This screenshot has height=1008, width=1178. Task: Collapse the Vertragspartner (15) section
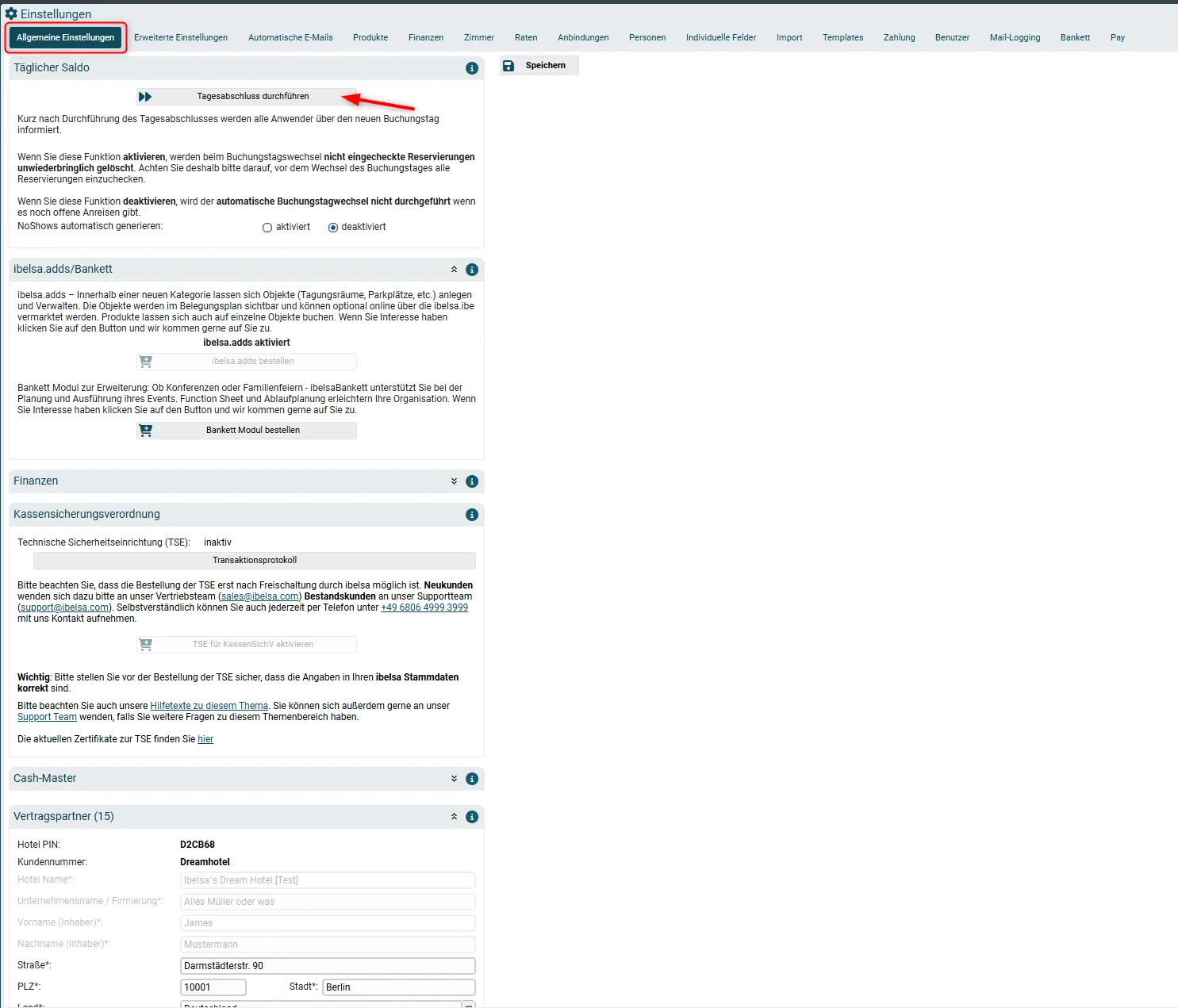[x=454, y=817]
